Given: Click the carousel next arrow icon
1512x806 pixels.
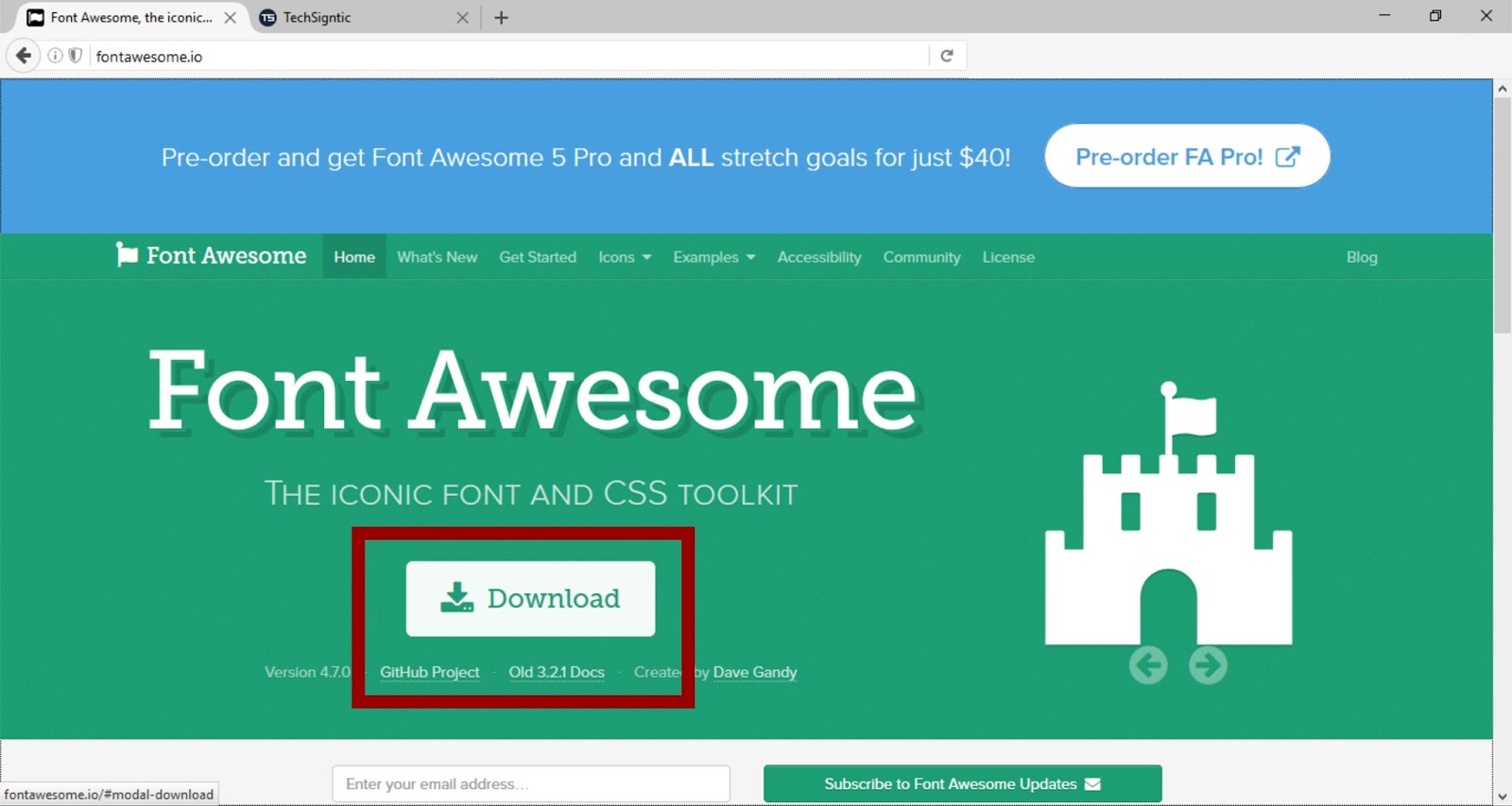Looking at the screenshot, I should (1208, 665).
